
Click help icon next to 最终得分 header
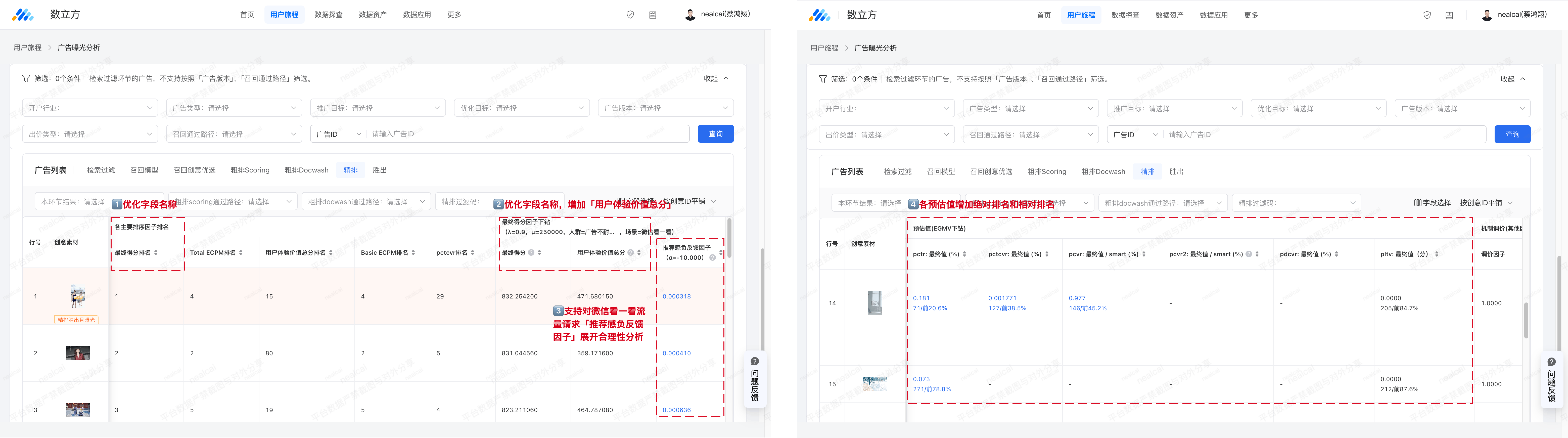(531, 253)
